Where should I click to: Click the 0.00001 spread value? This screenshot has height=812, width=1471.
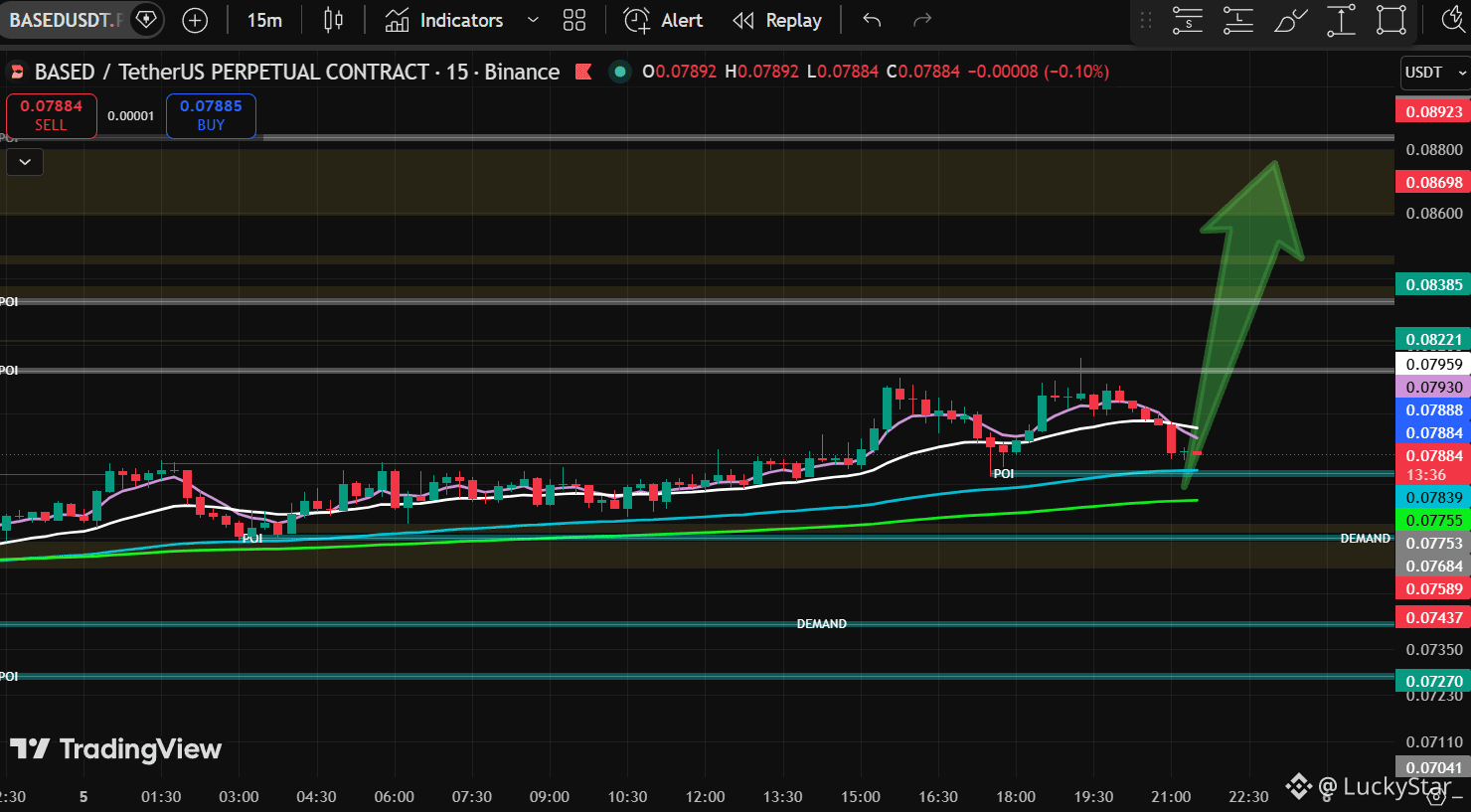click(131, 116)
